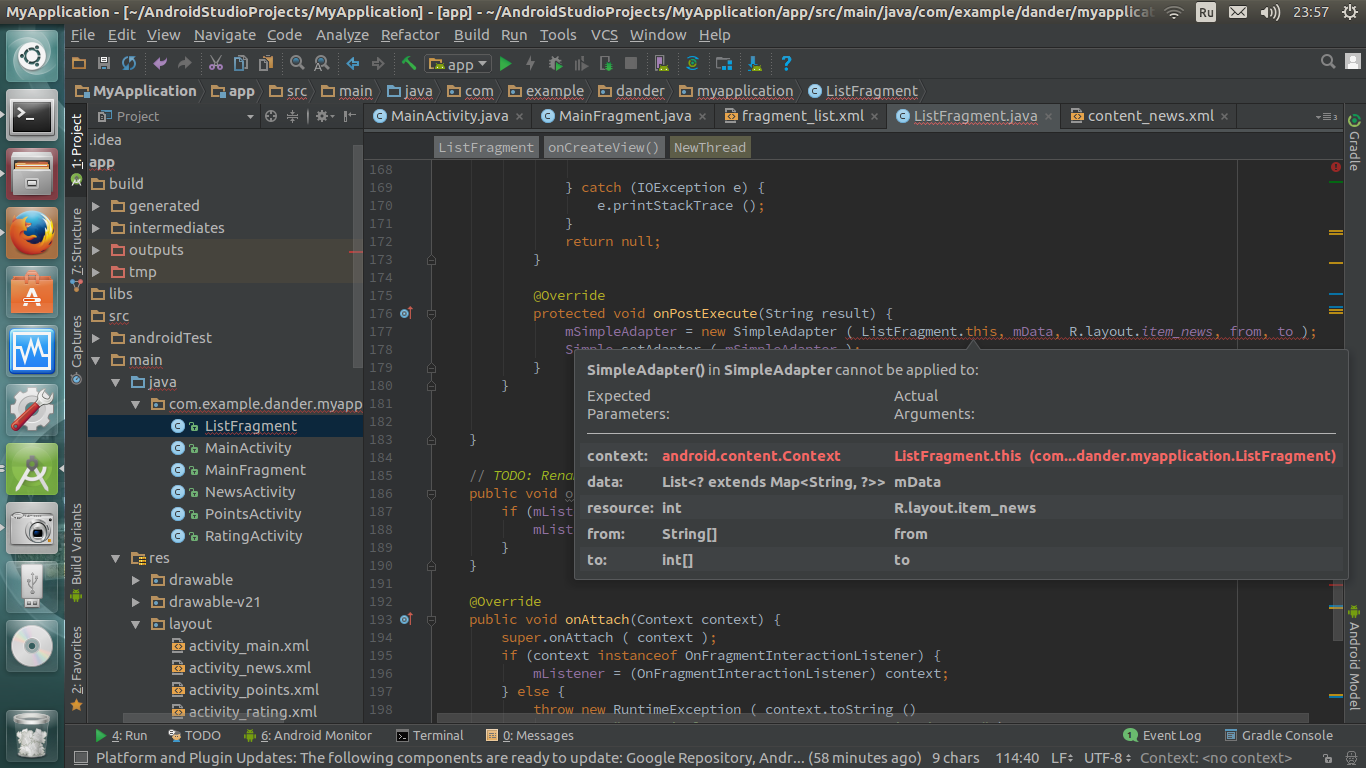Image resolution: width=1366 pixels, height=768 pixels.
Task: Toggle the Gradle side panel
Action: 1354,142
